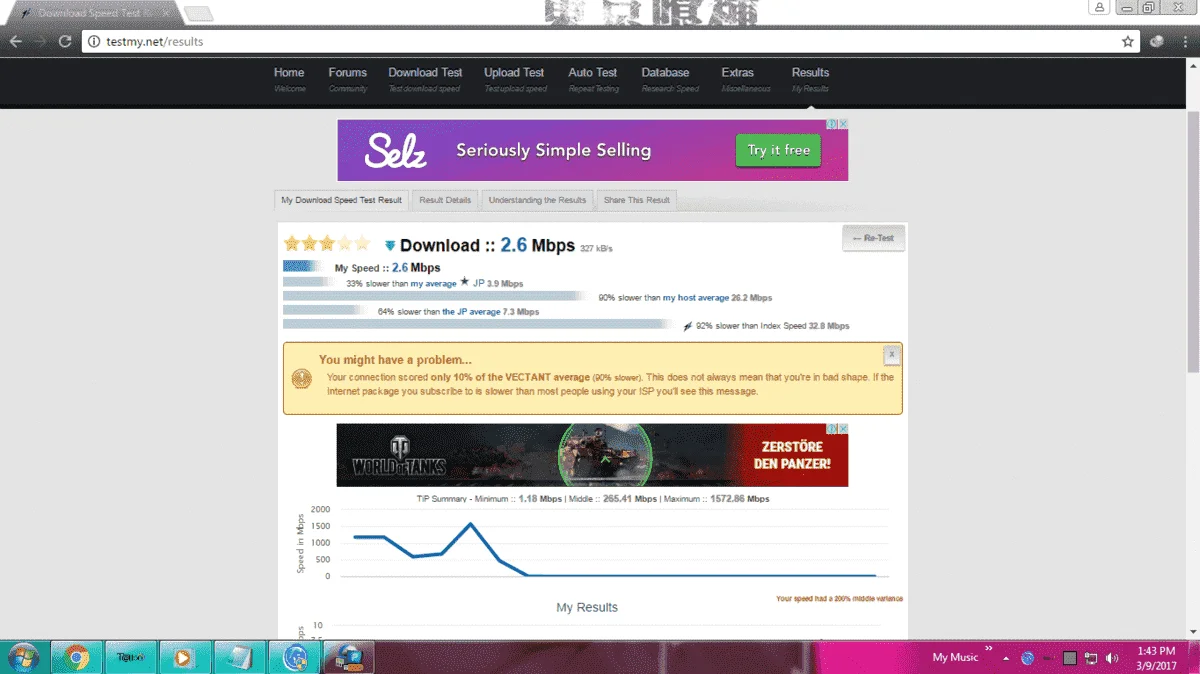Click the star icon before JP 3.9 Mbps
The height and width of the screenshot is (674, 1200).
(x=464, y=283)
